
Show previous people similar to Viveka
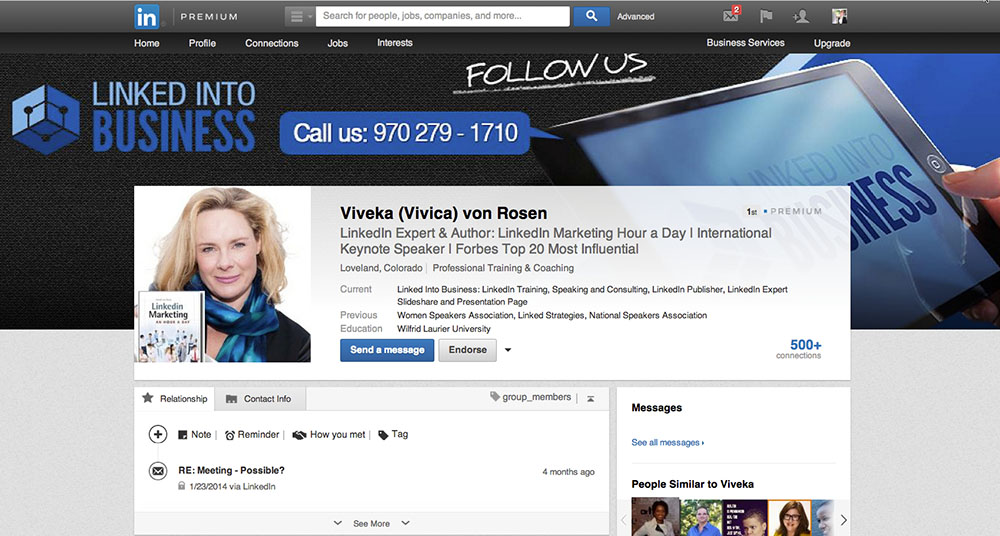[624, 520]
